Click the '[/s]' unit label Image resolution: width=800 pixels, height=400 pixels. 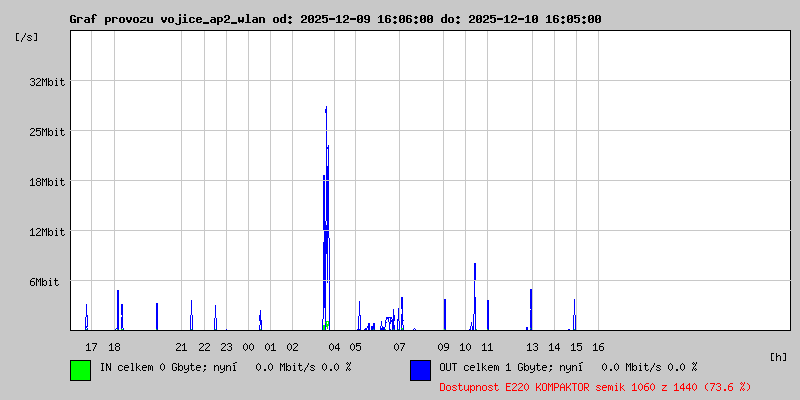pyautogui.click(x=27, y=37)
